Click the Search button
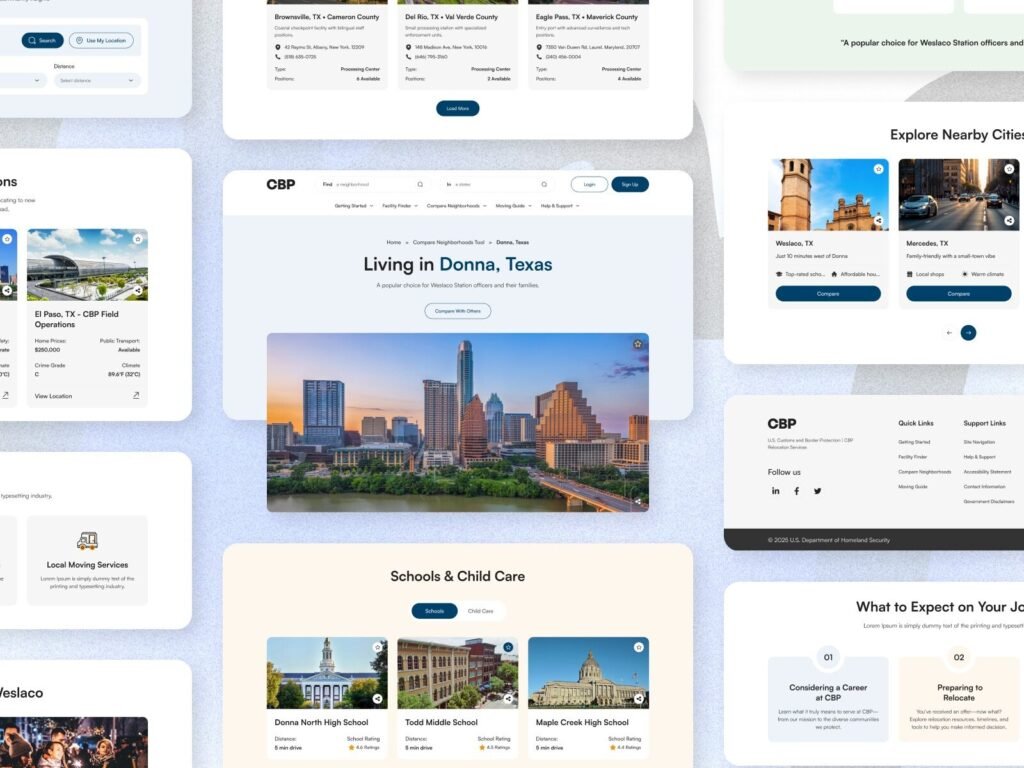Viewport: 1024px width, 768px height. click(x=42, y=40)
